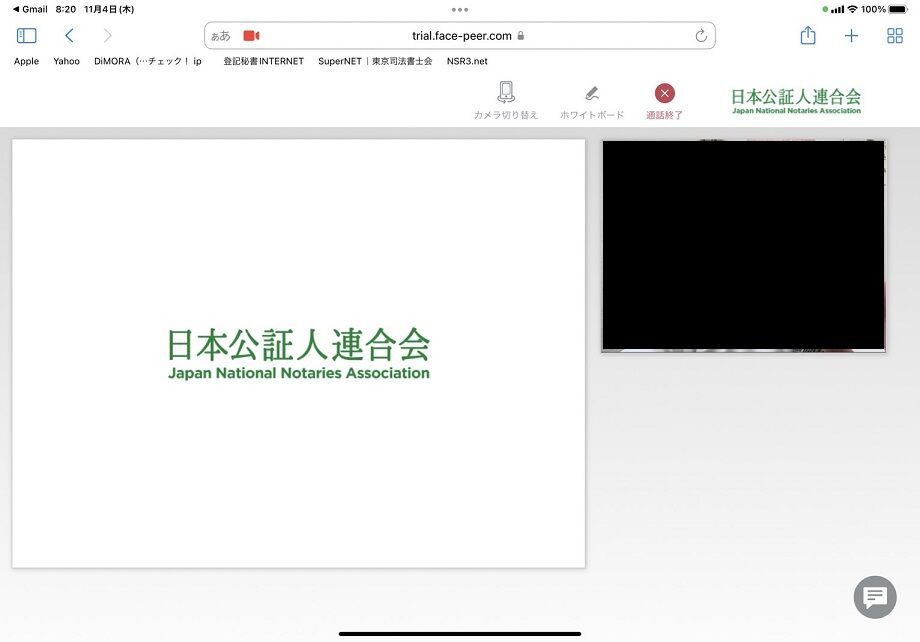Tap the red camera recording indicator in address bar

point(251,36)
